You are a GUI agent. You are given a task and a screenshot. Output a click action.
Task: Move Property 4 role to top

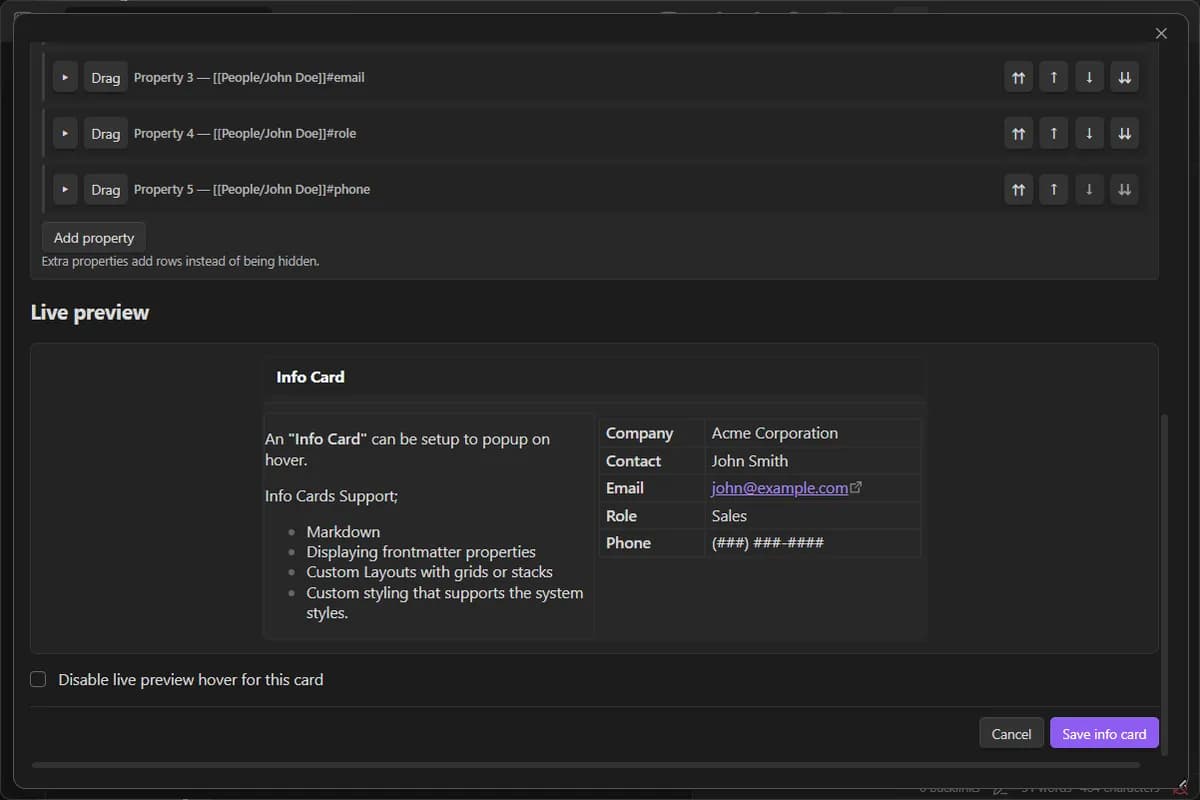click(x=1018, y=133)
